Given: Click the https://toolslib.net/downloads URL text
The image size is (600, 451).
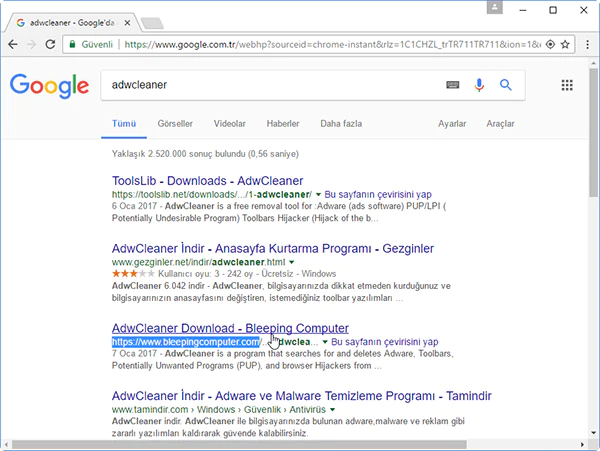Looking at the screenshot, I should pyautogui.click(x=212, y=194).
